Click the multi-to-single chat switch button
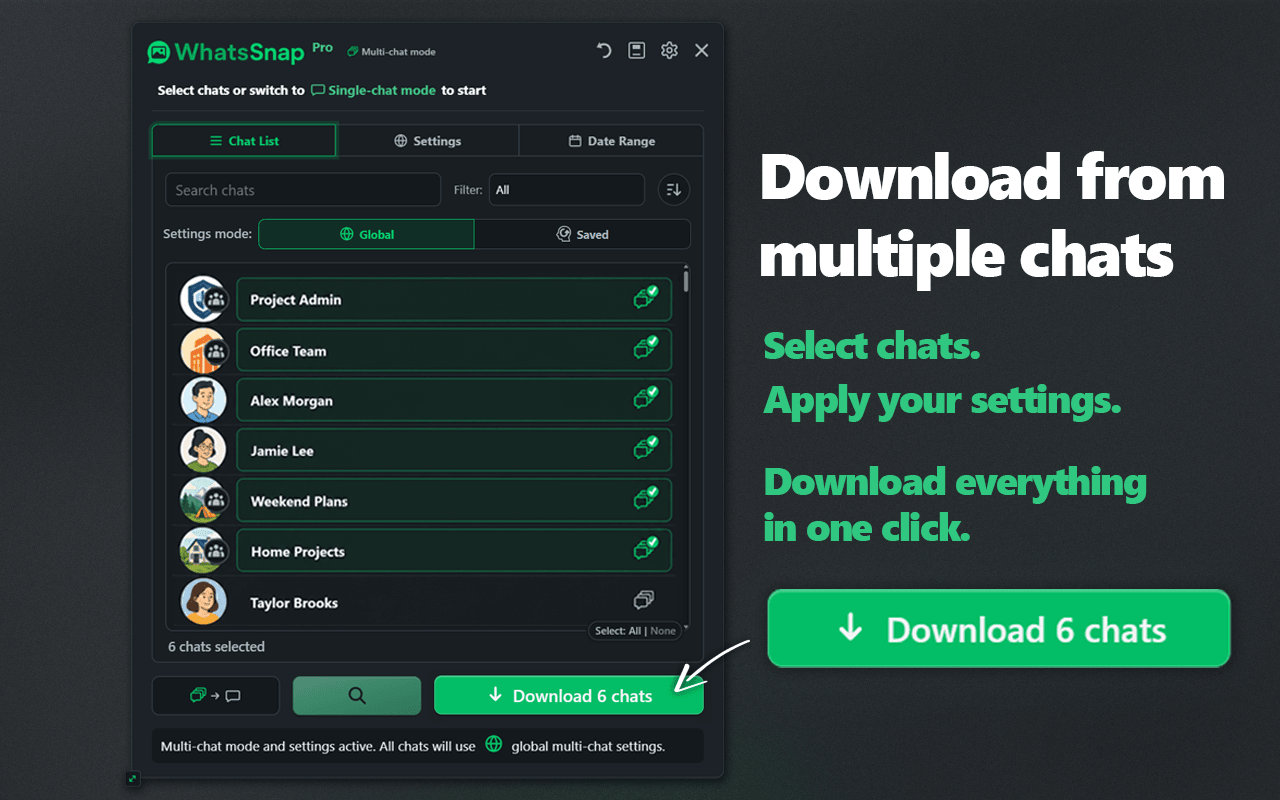The image size is (1280, 800). point(215,696)
